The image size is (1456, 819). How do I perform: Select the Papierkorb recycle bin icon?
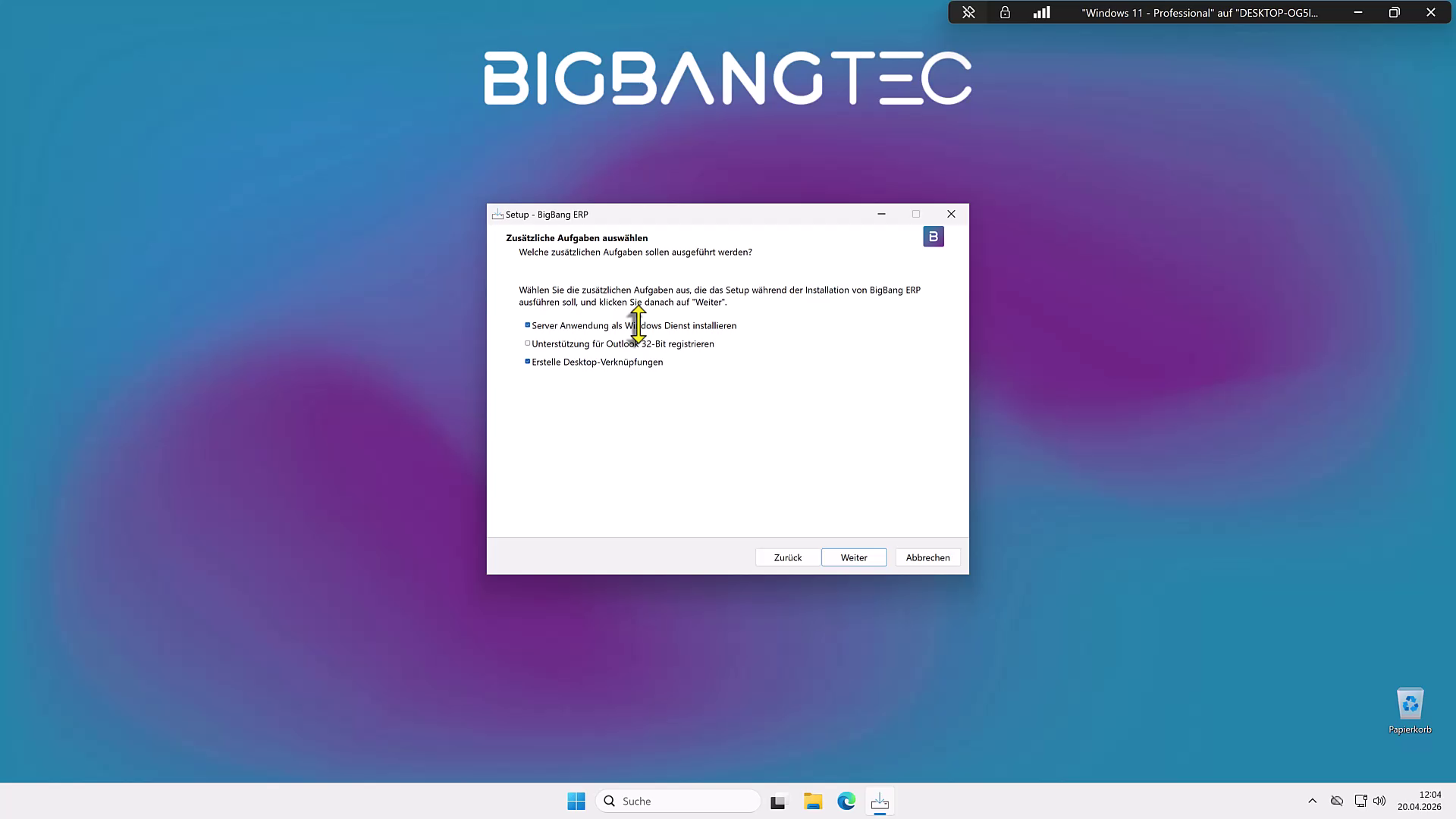(1410, 704)
